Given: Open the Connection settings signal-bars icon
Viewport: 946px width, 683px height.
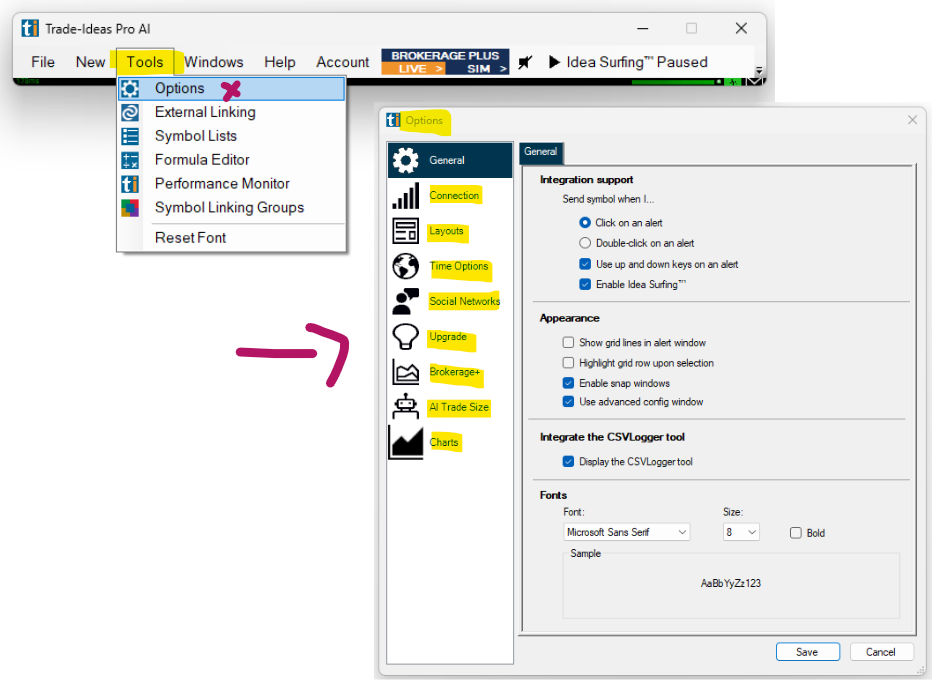Looking at the screenshot, I should click(x=406, y=196).
